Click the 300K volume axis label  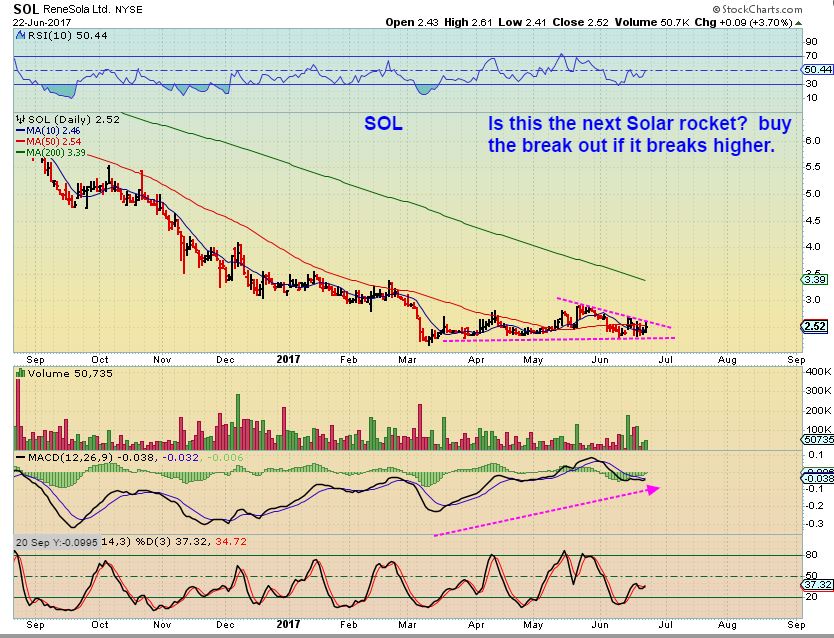tap(818, 390)
